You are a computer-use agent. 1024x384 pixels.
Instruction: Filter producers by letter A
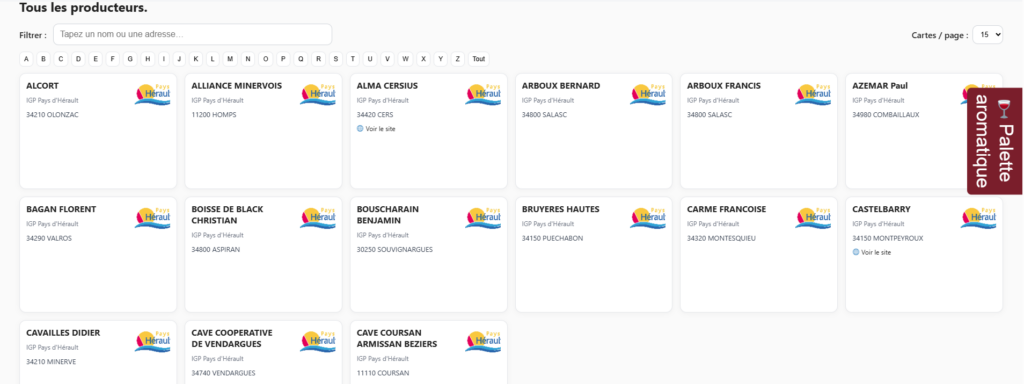click(x=27, y=59)
